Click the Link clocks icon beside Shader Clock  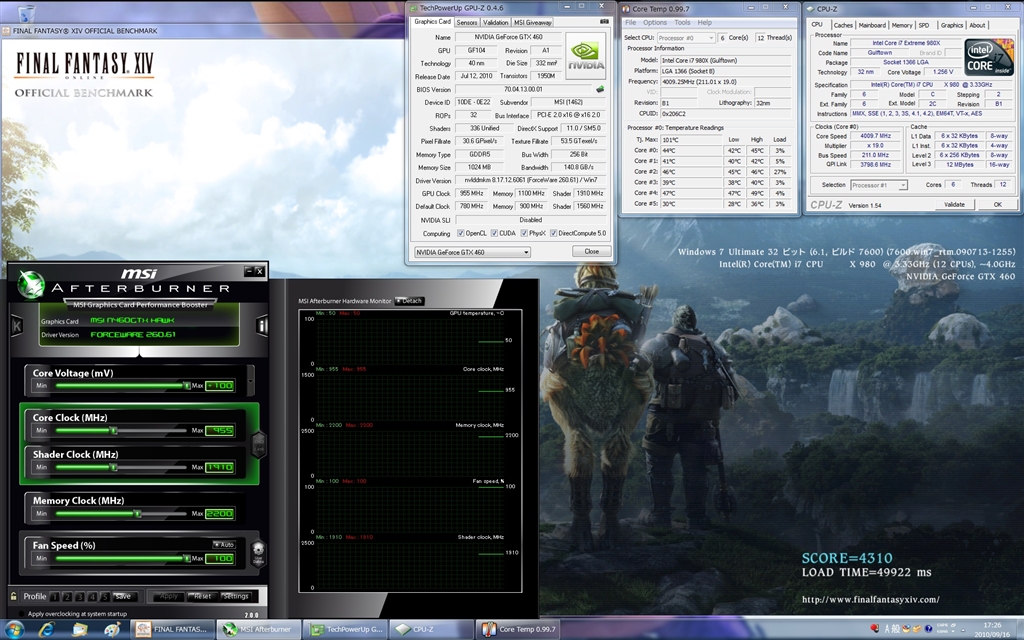point(258,443)
